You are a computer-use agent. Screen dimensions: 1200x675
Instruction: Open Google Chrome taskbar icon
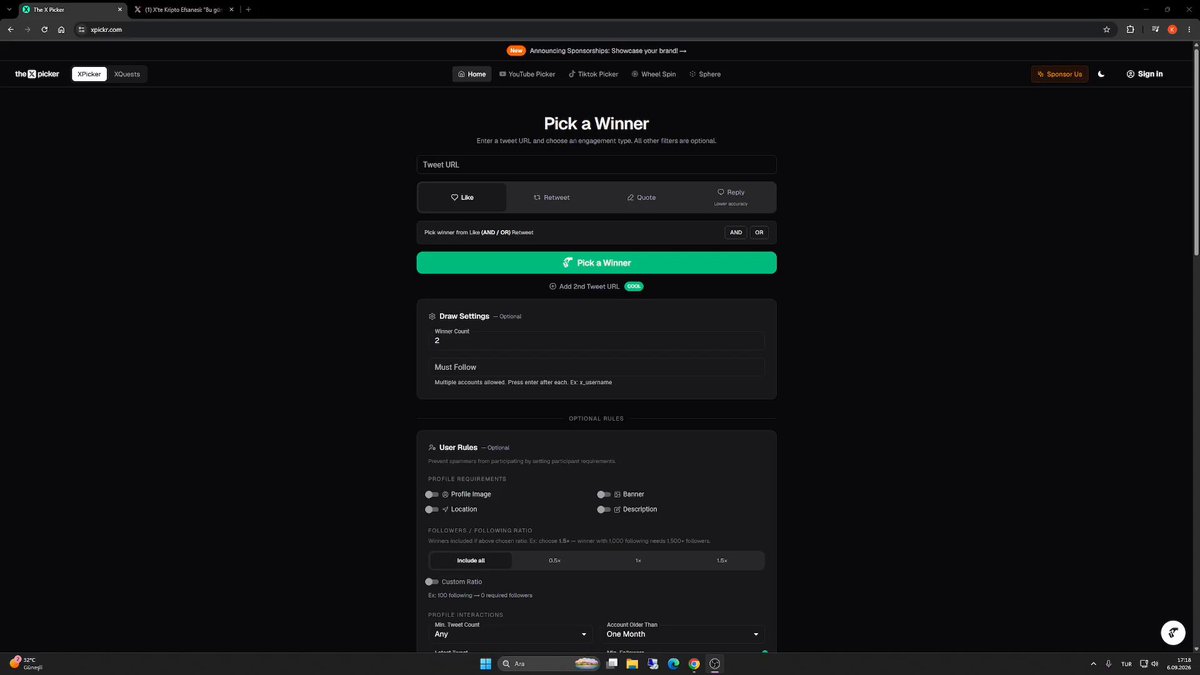point(694,664)
